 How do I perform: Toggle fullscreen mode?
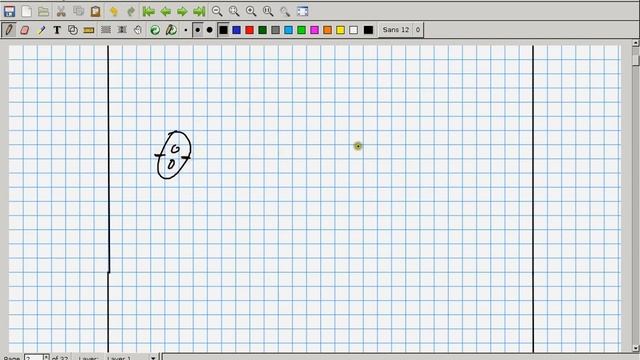pyautogui.click(x=302, y=11)
